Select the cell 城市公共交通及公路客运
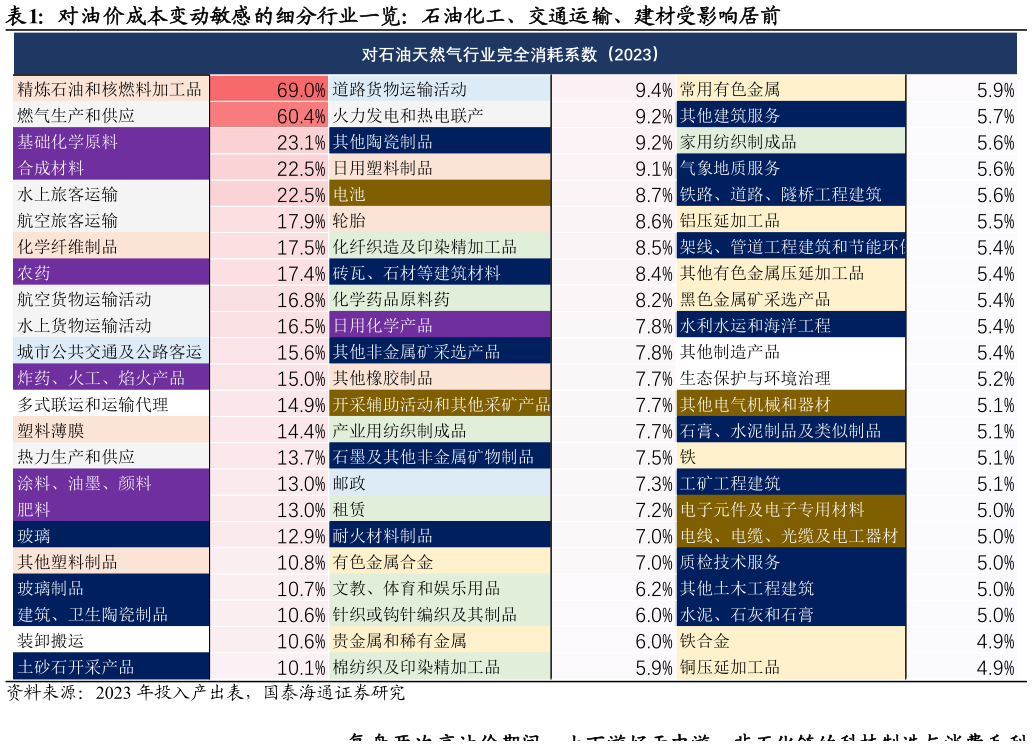The width and height of the screenshot is (1032, 746). click(111, 352)
